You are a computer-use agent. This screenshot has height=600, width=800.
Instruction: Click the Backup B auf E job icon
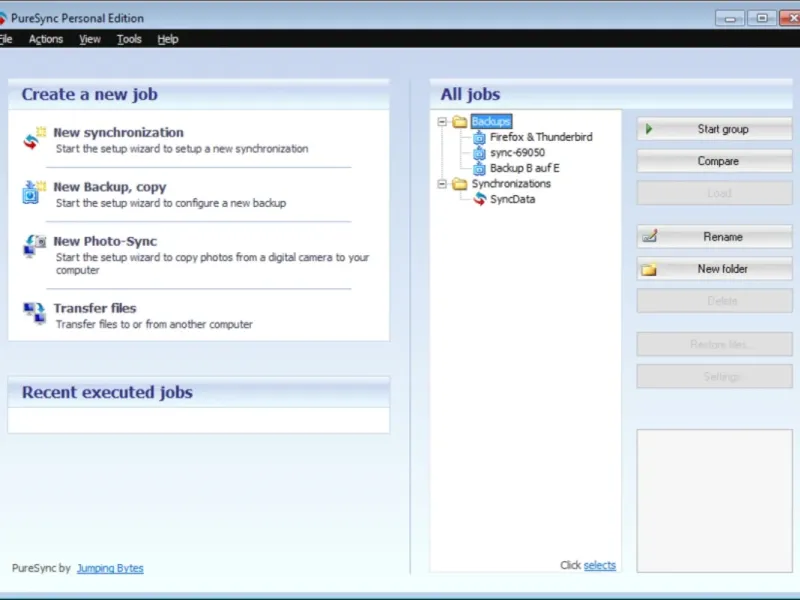479,168
